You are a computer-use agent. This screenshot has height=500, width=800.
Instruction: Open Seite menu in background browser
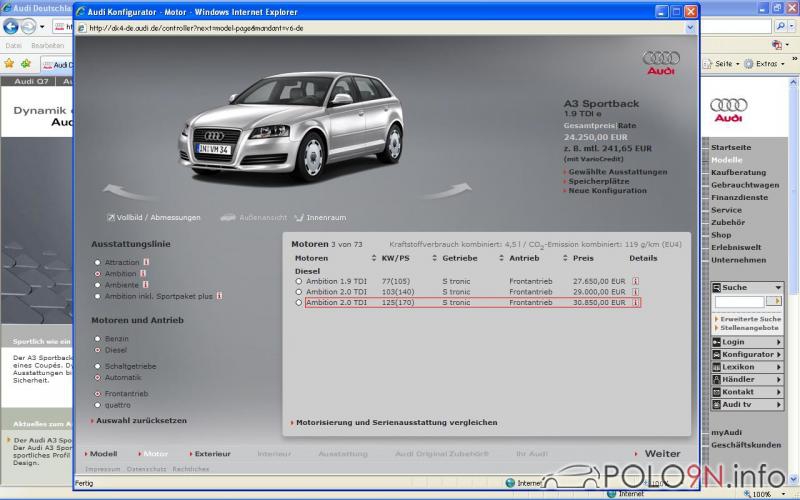(721, 64)
